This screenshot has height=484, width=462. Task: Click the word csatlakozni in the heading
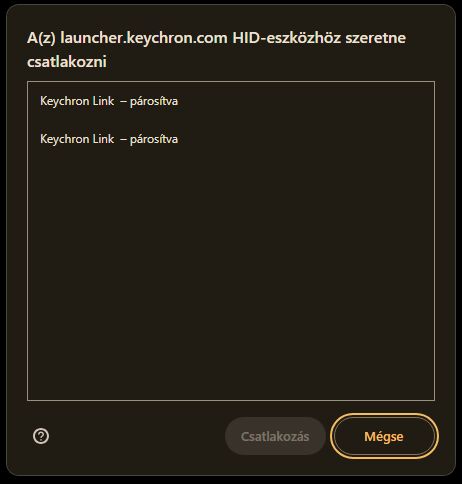click(67, 62)
